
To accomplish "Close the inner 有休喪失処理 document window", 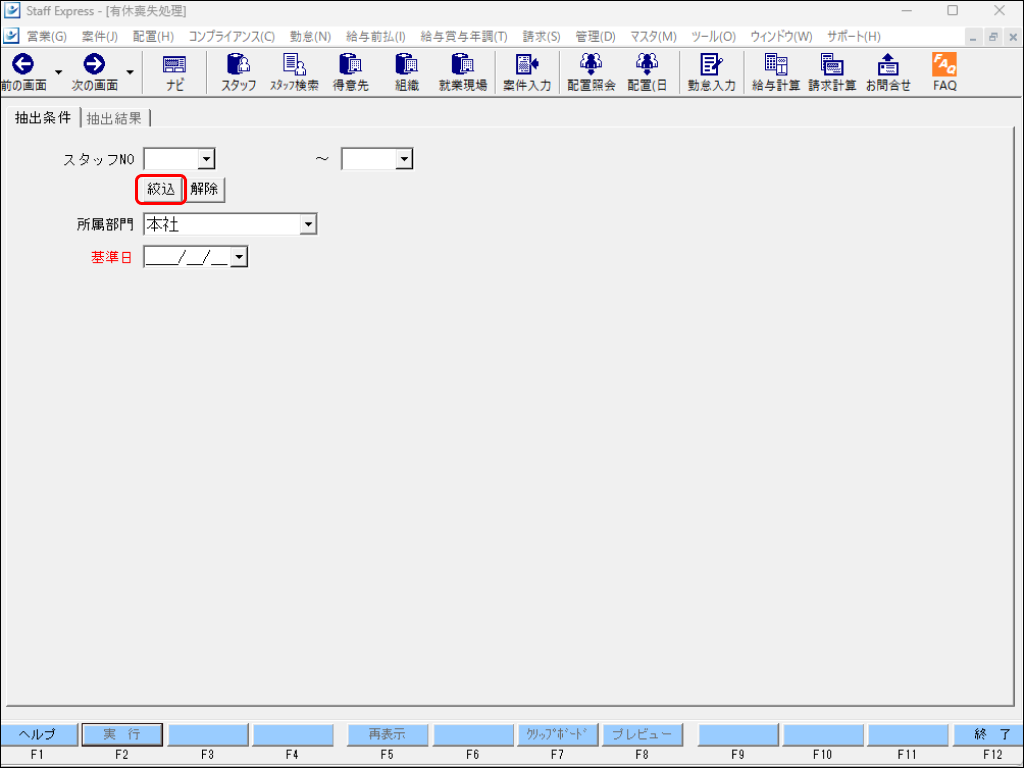I will click(1012, 37).
